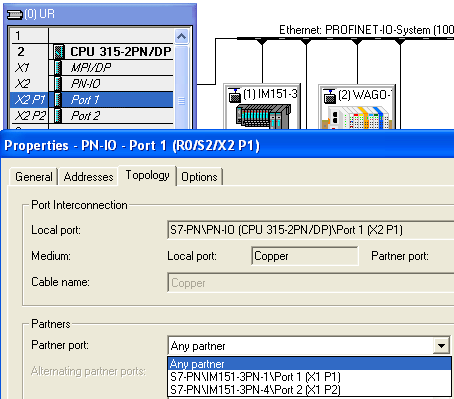Click the rack table scrollbar thumb
This screenshot has width=454, height=399.
coord(182,100)
